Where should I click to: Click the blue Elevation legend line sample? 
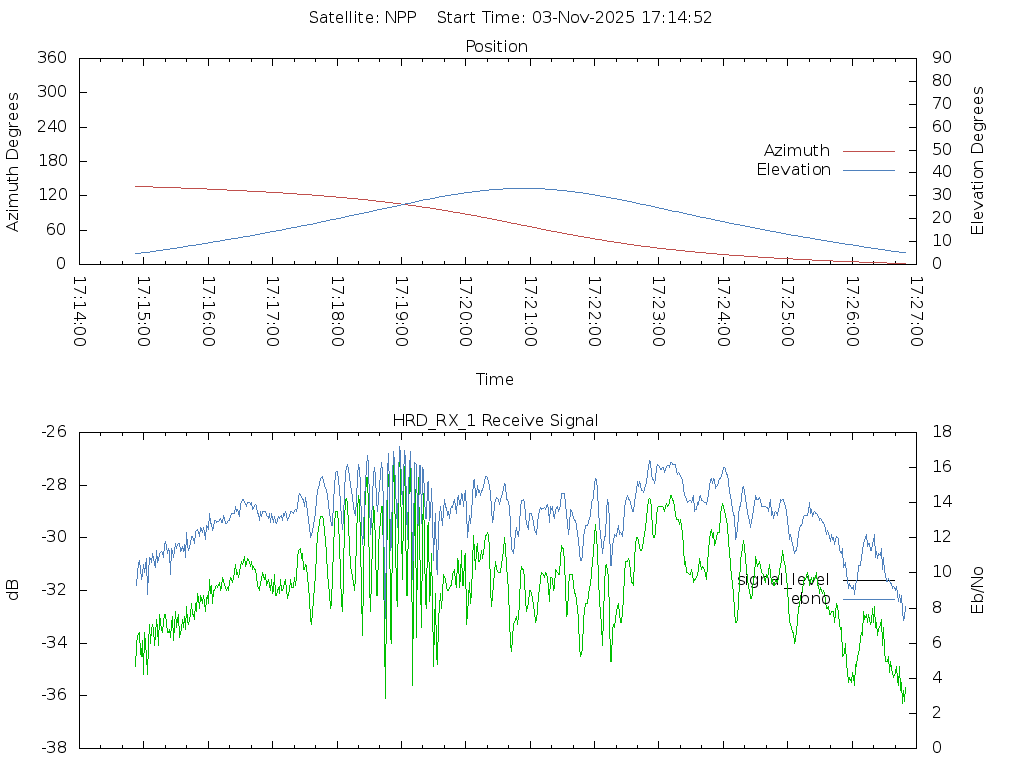click(868, 170)
